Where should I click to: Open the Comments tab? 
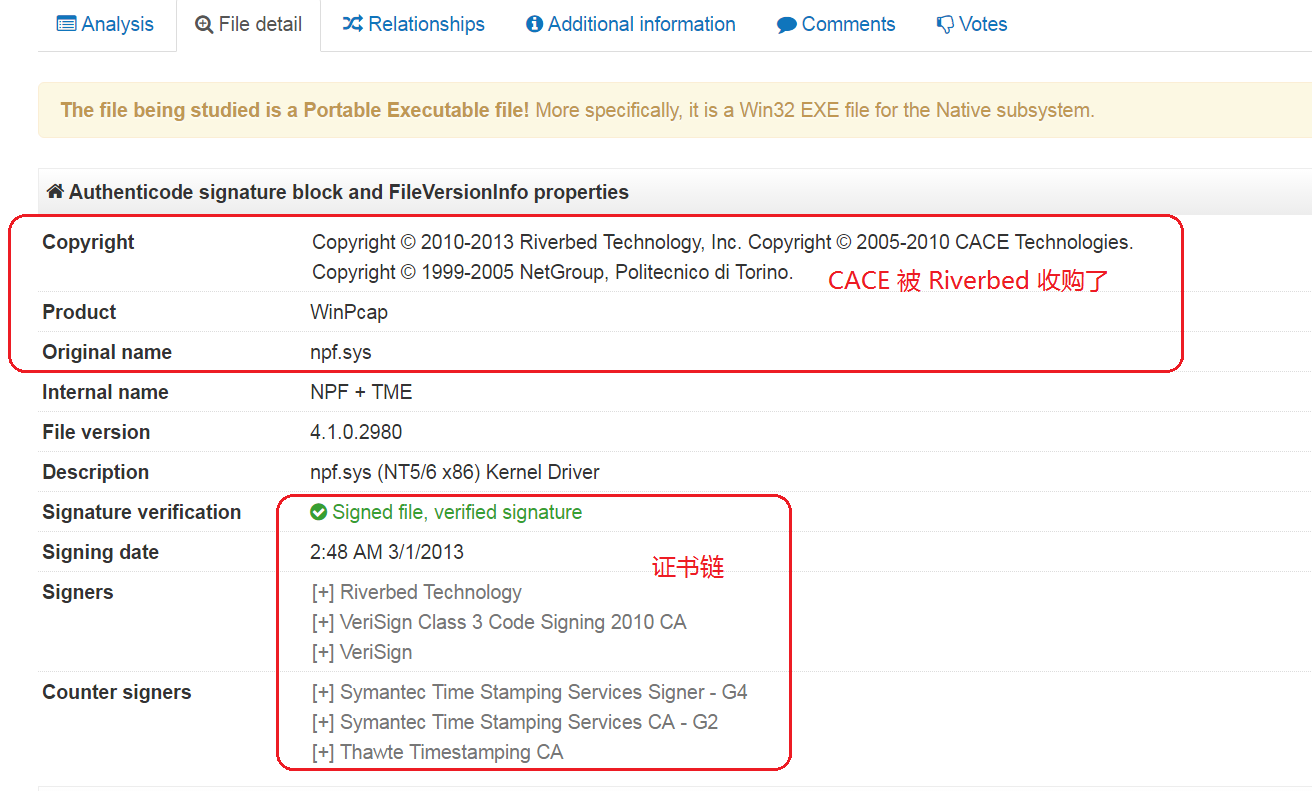coord(848,24)
